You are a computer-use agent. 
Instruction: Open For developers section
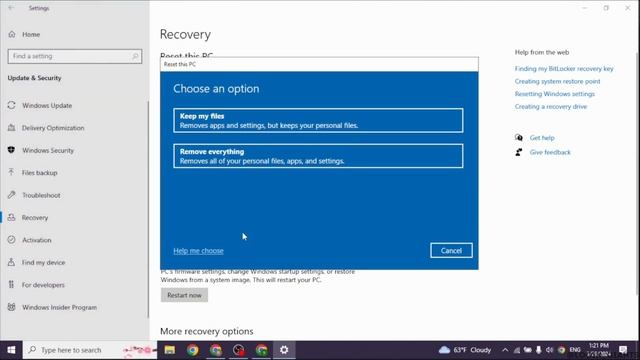(43, 285)
